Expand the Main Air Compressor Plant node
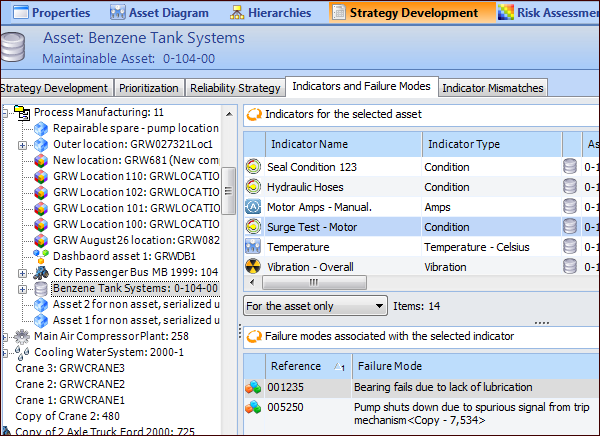 click(x=7, y=336)
